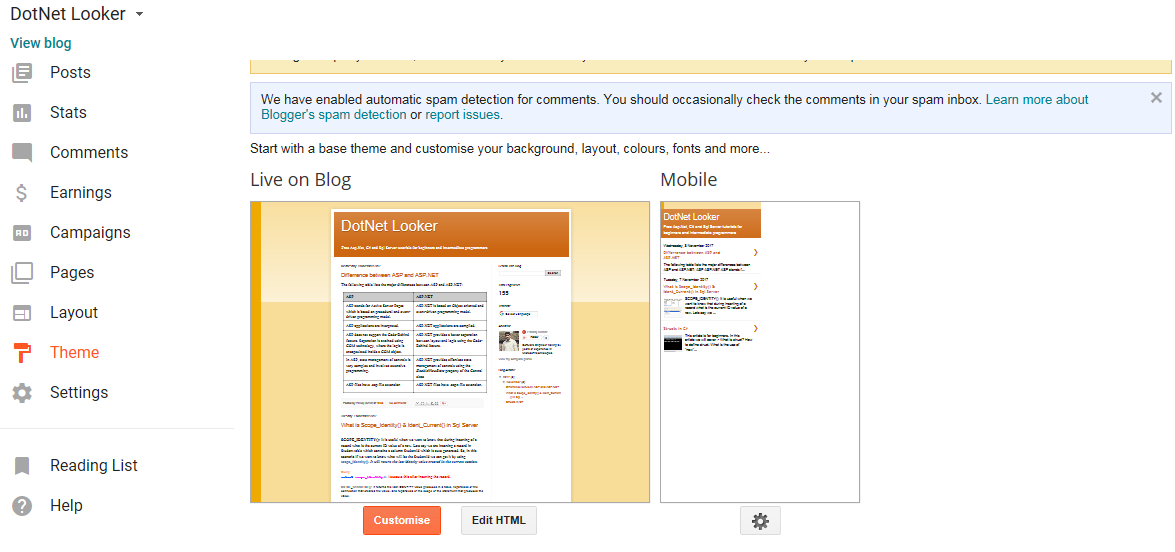The height and width of the screenshot is (552, 1175).
Task: Open mobile theme gear settings button
Action: 760,521
